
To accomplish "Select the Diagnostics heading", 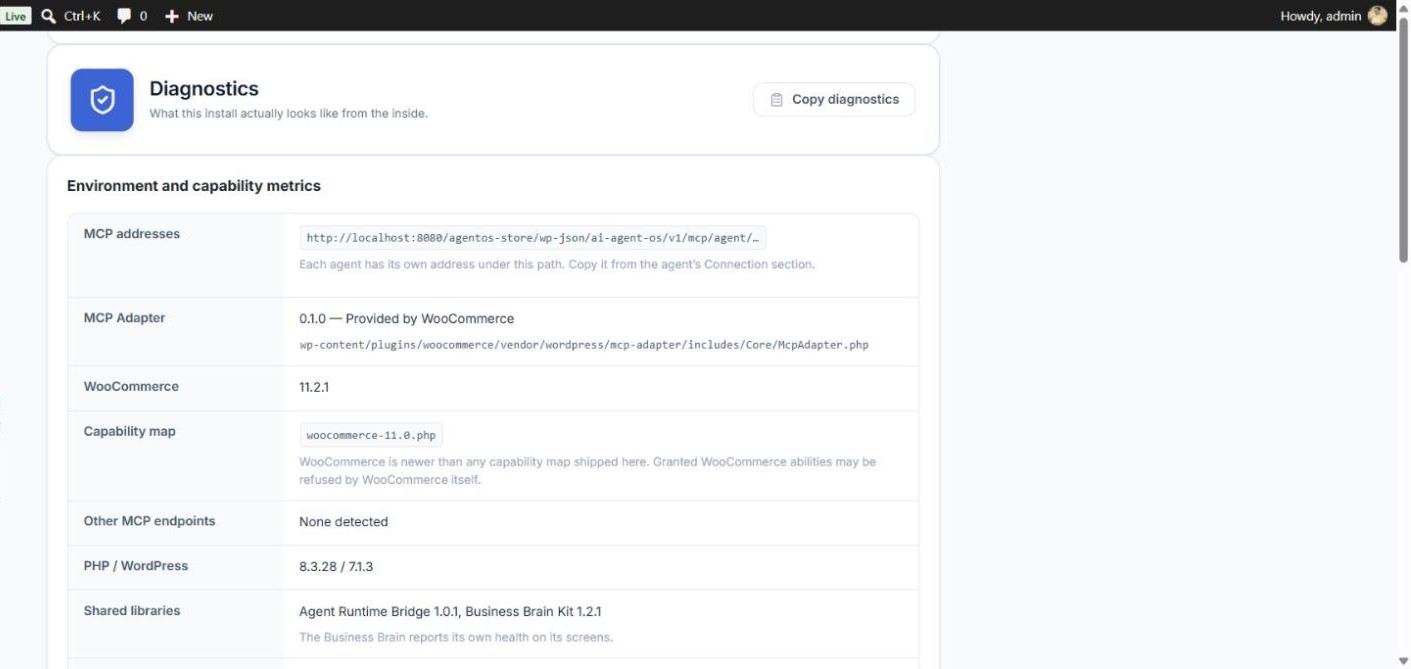I will pyautogui.click(x=204, y=89).
